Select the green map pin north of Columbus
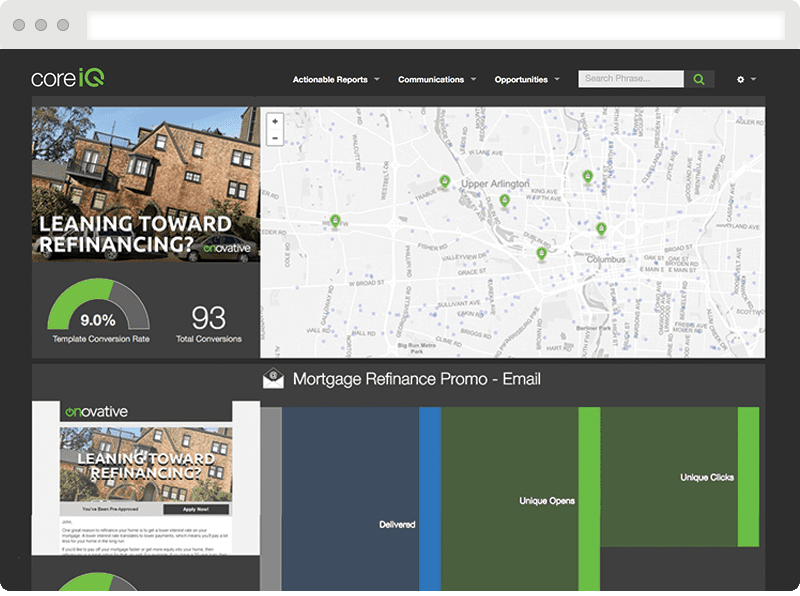Viewport: 800px width, 596px height. pyautogui.click(x=588, y=177)
